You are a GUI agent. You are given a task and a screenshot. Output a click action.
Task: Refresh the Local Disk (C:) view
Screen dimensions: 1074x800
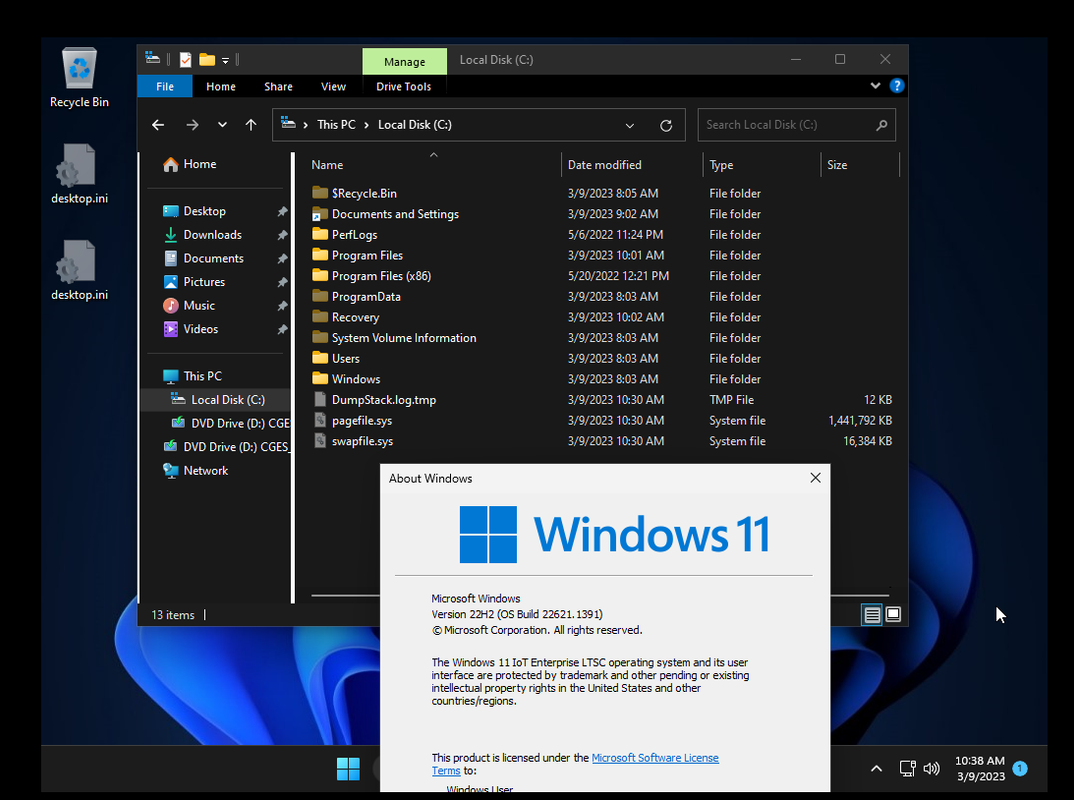click(666, 125)
